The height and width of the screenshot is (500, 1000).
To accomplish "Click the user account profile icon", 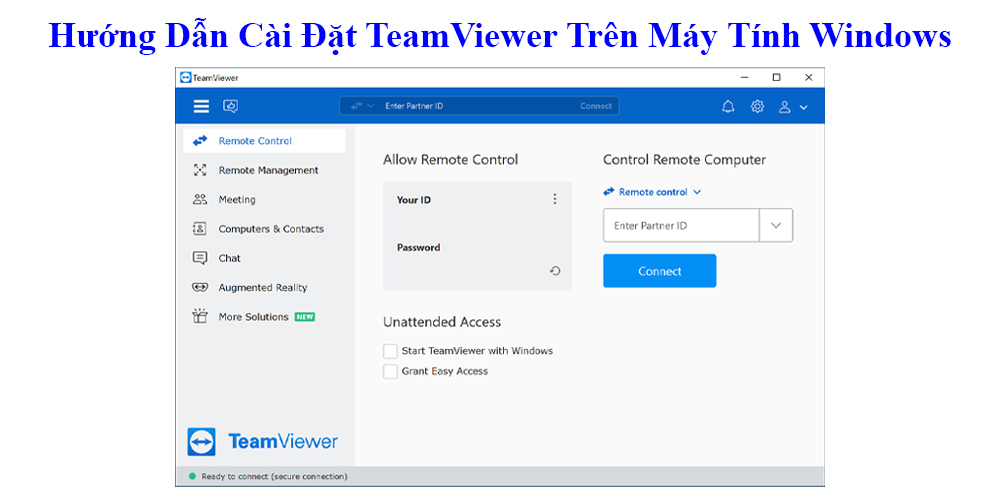I will [785, 107].
